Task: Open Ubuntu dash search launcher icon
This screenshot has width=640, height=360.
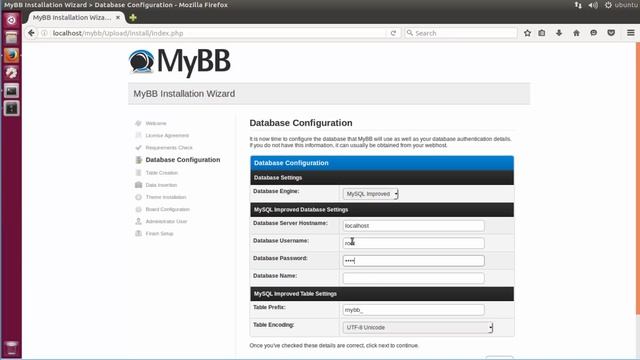Action: pyautogui.click(x=11, y=20)
